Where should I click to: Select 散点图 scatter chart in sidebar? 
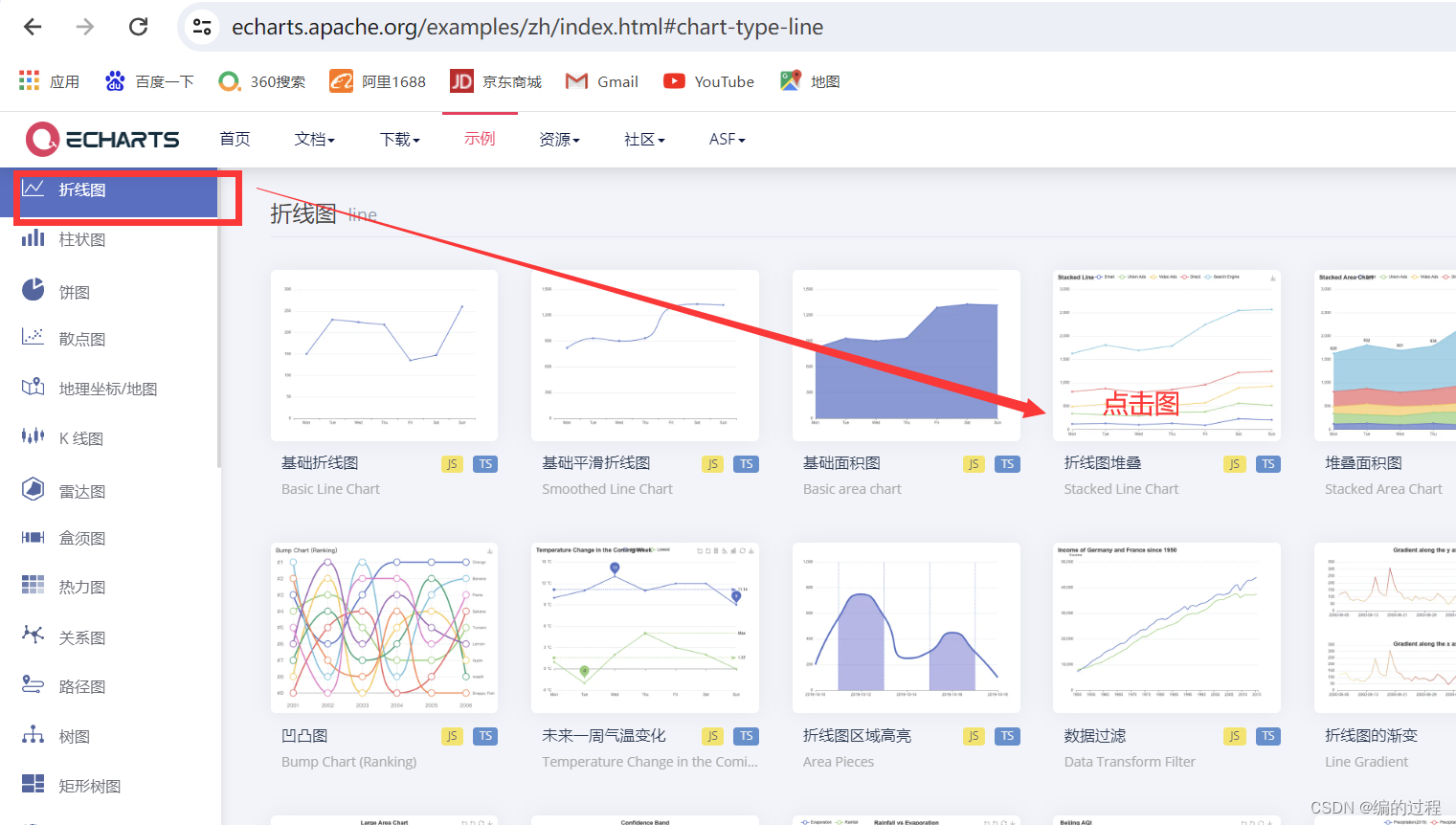[x=109, y=339]
